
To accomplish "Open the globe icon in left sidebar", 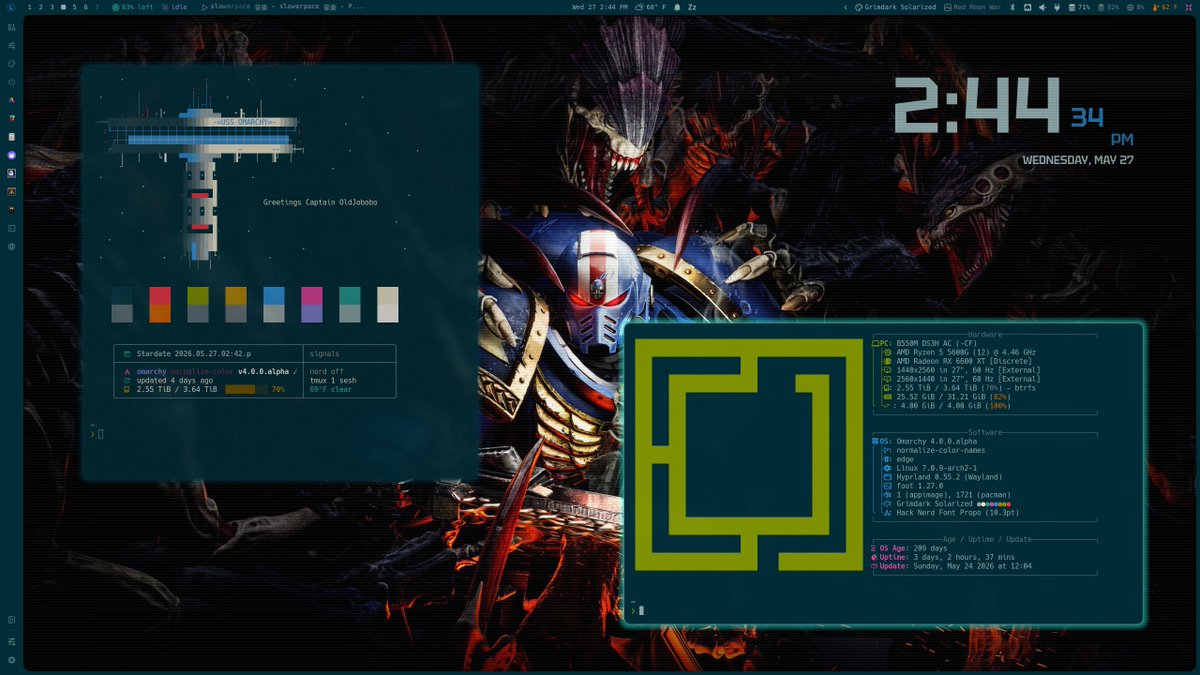I will click(x=11, y=246).
